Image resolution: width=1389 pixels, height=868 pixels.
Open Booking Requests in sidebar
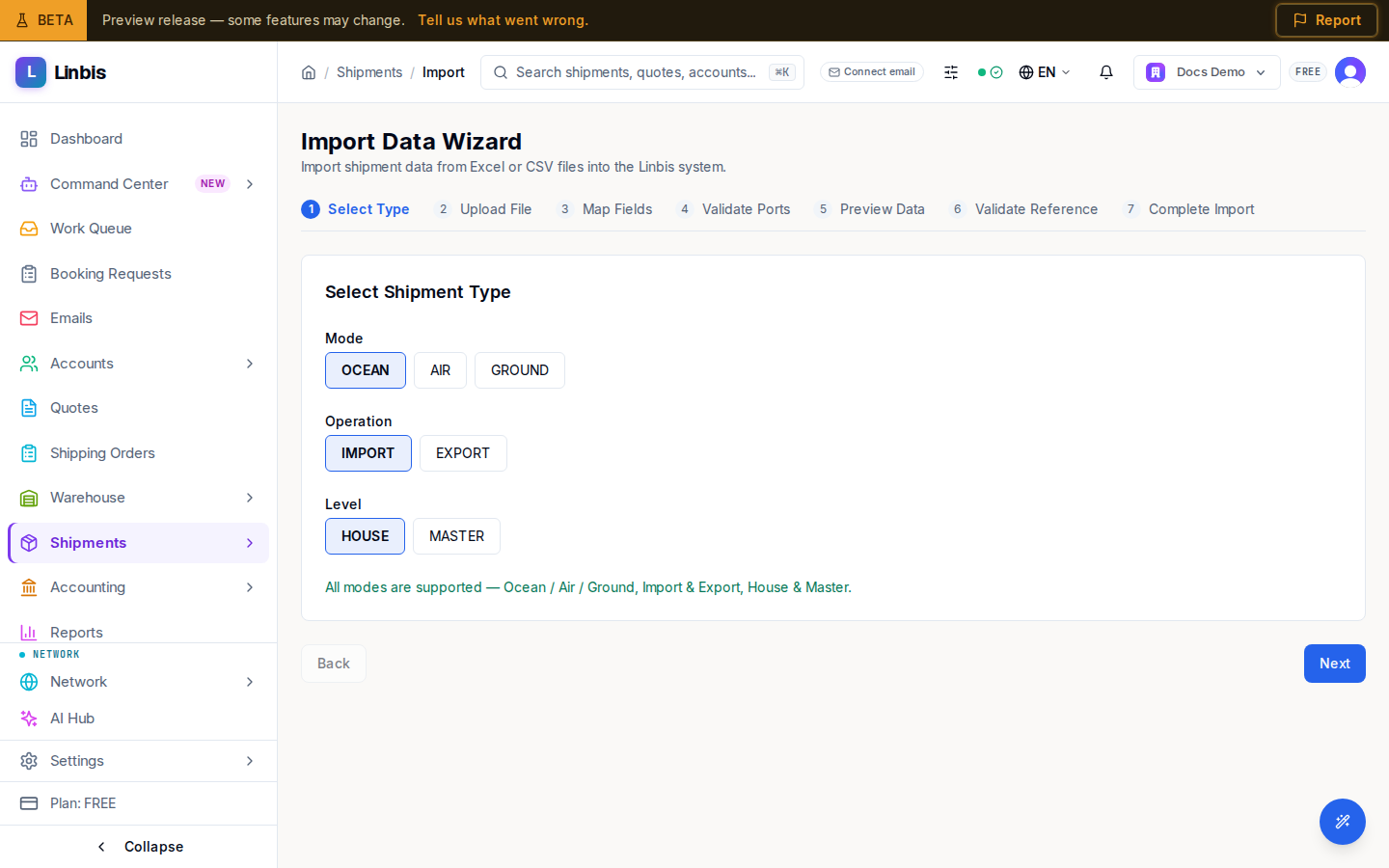point(138,274)
